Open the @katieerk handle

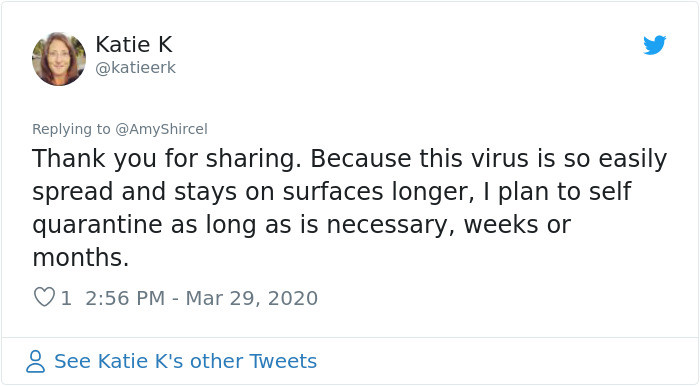pyautogui.click(x=136, y=68)
